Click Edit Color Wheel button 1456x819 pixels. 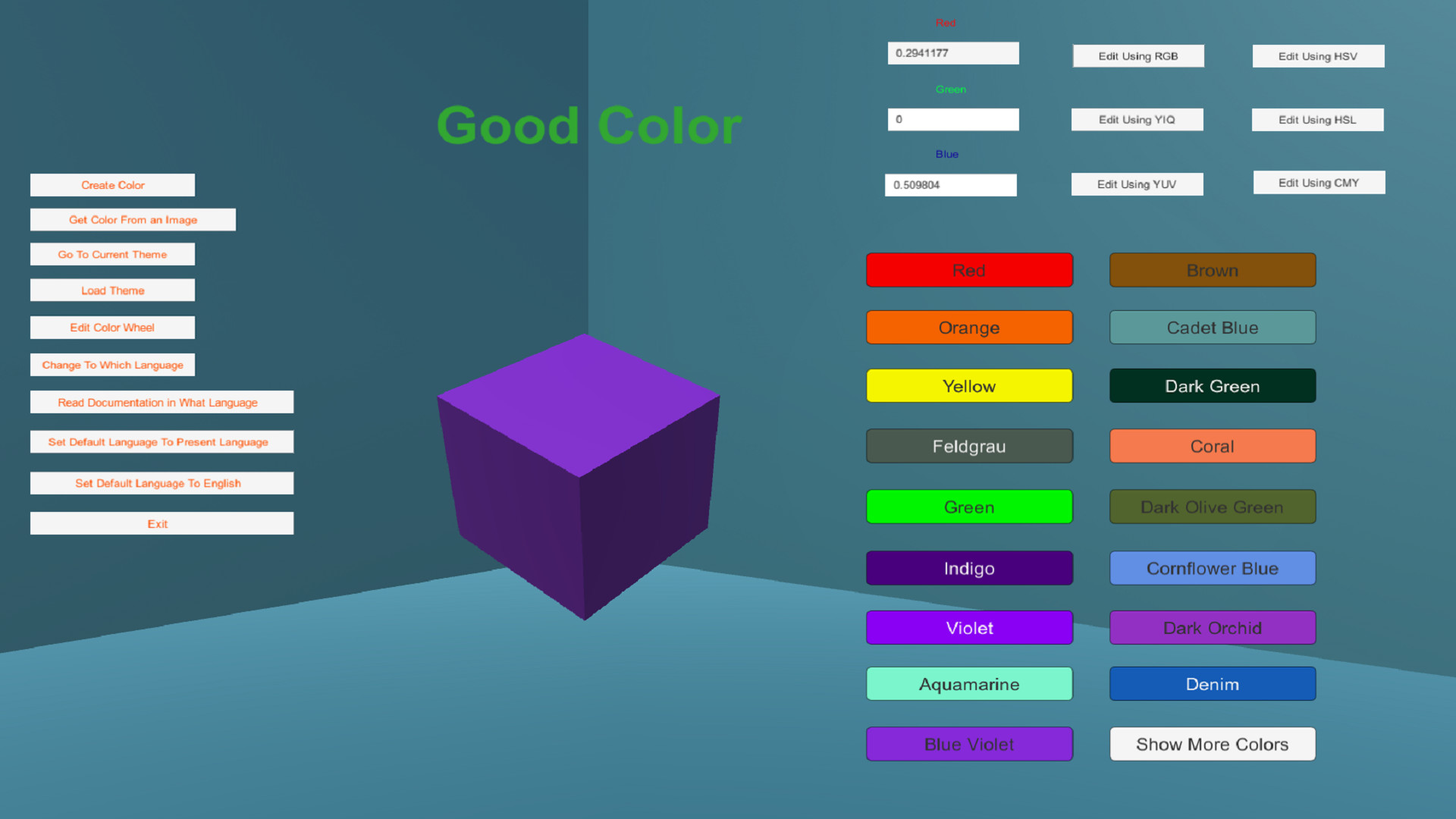click(x=113, y=327)
